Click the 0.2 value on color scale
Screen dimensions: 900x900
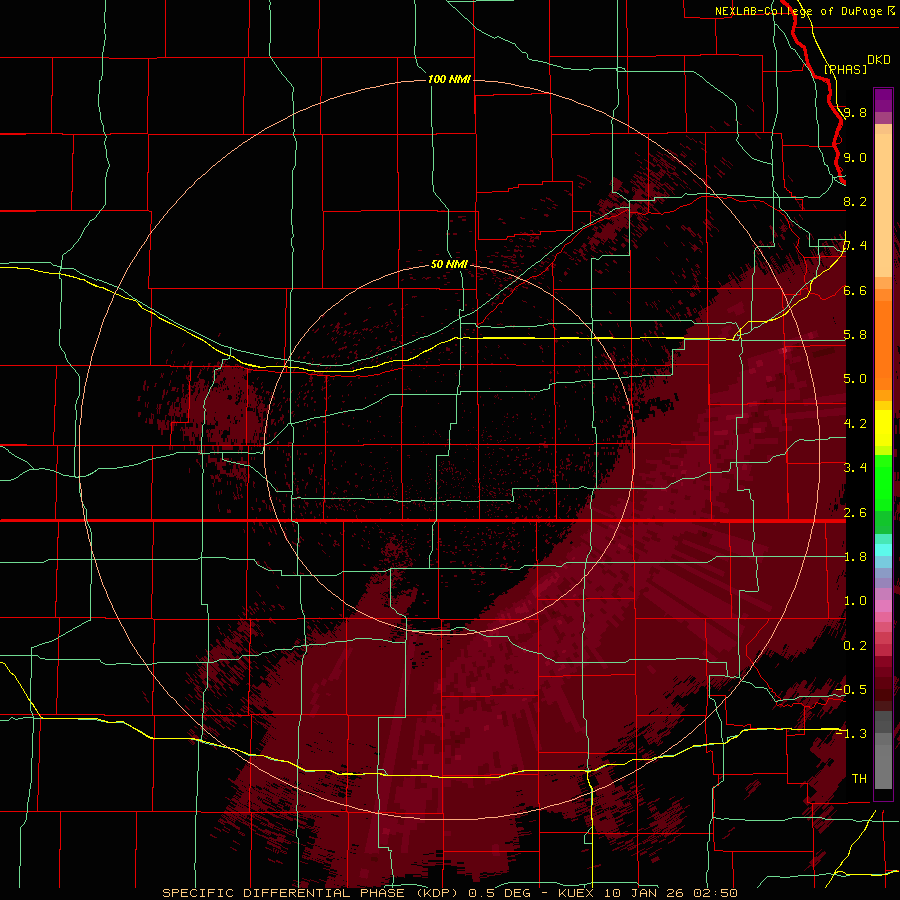pyautogui.click(x=855, y=646)
